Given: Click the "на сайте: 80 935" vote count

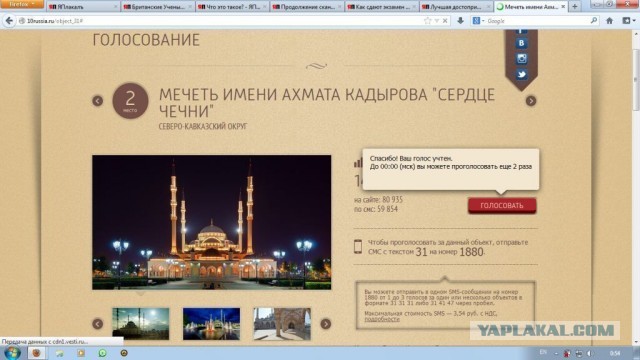Looking at the screenshot, I should pyautogui.click(x=378, y=200).
